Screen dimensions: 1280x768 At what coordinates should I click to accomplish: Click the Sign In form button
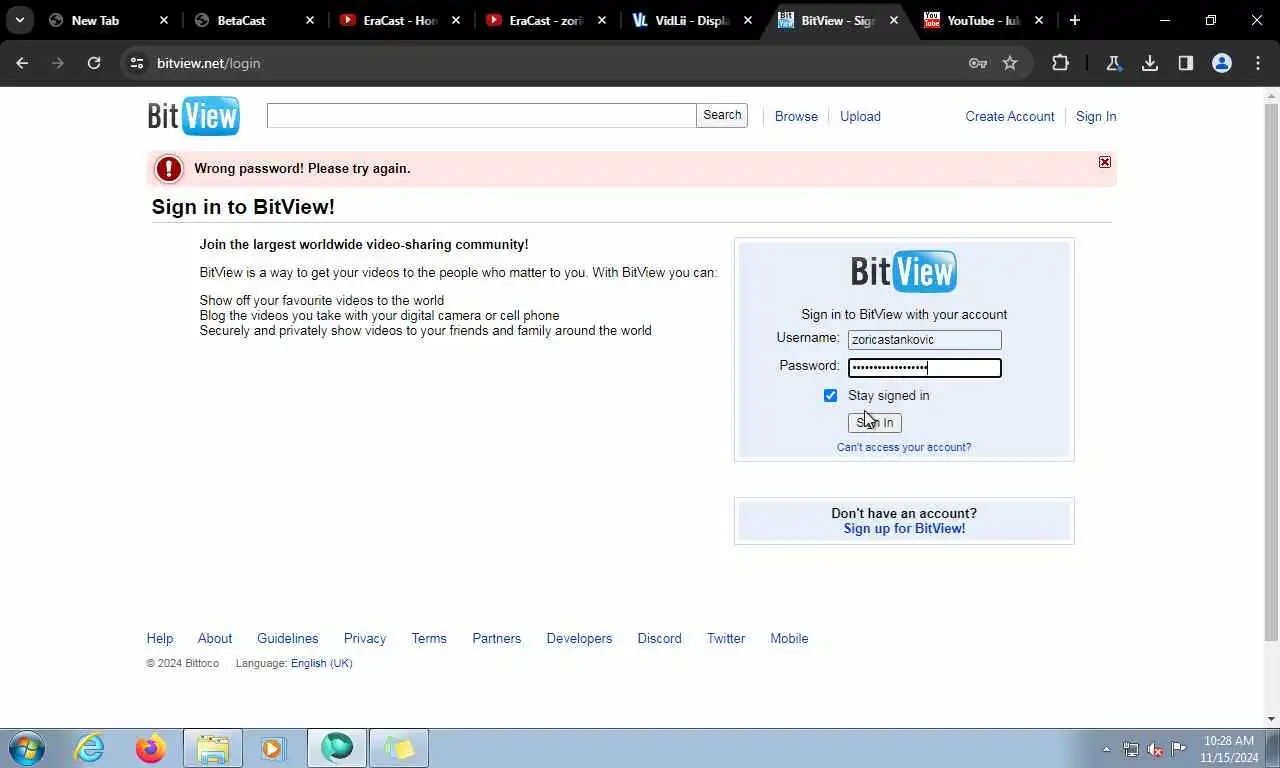click(875, 423)
